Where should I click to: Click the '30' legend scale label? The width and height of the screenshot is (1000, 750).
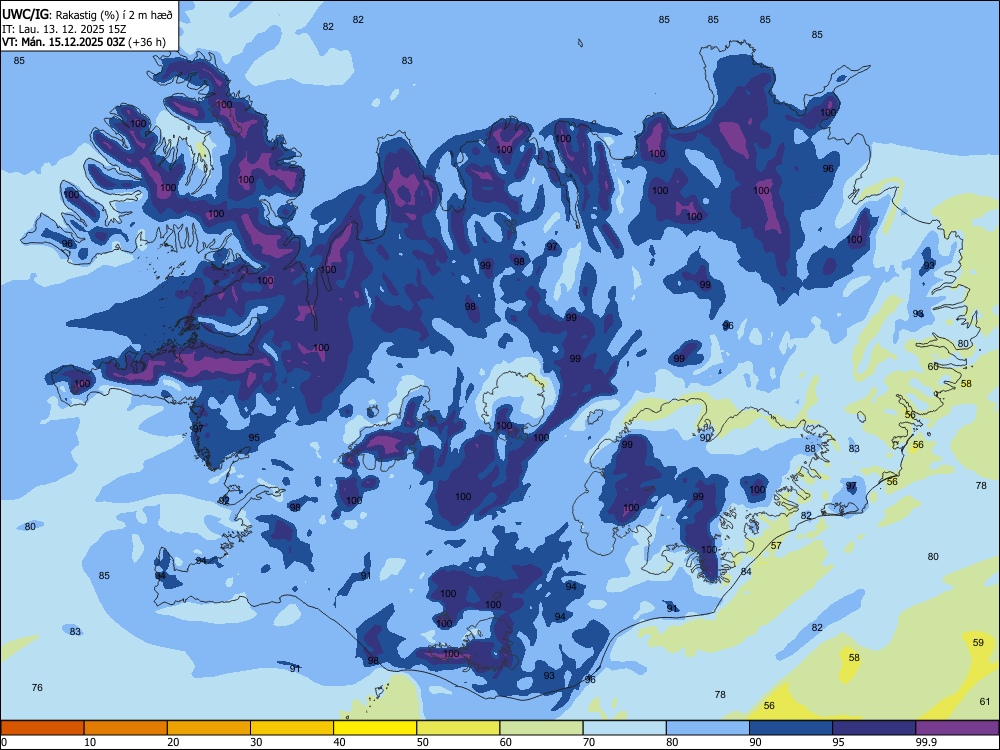pyautogui.click(x=256, y=742)
